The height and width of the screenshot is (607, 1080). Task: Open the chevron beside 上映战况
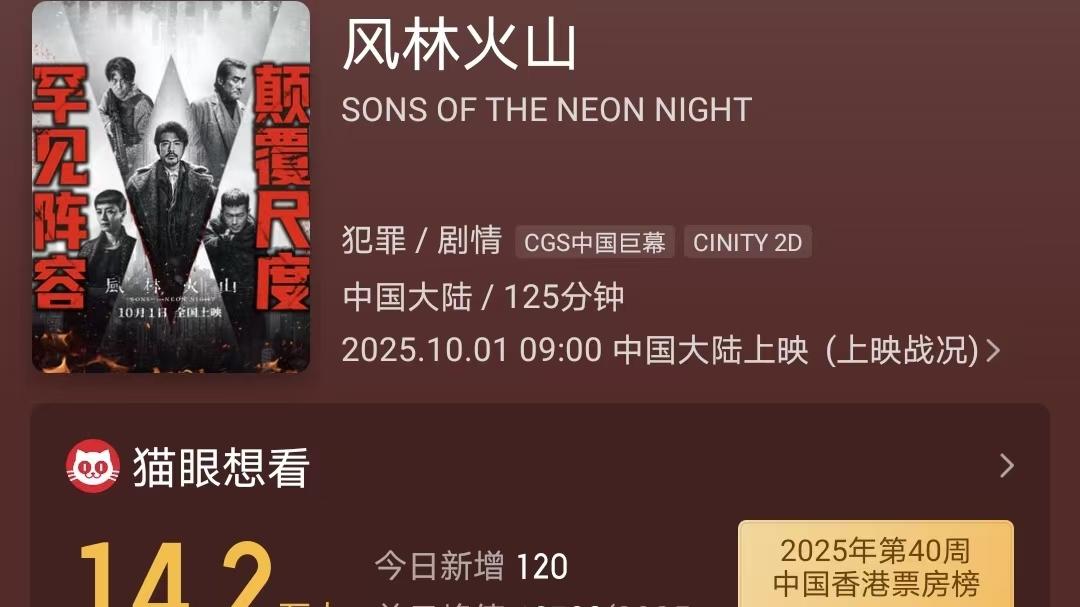pyautogui.click(x=993, y=351)
